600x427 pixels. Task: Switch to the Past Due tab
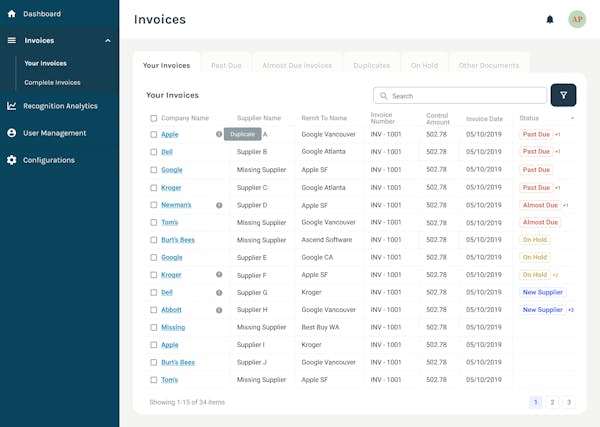point(226,65)
